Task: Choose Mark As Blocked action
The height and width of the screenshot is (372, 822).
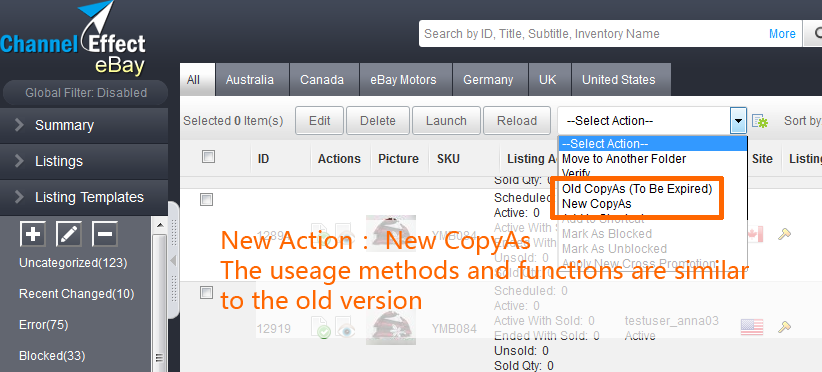Action: pyautogui.click(x=607, y=234)
